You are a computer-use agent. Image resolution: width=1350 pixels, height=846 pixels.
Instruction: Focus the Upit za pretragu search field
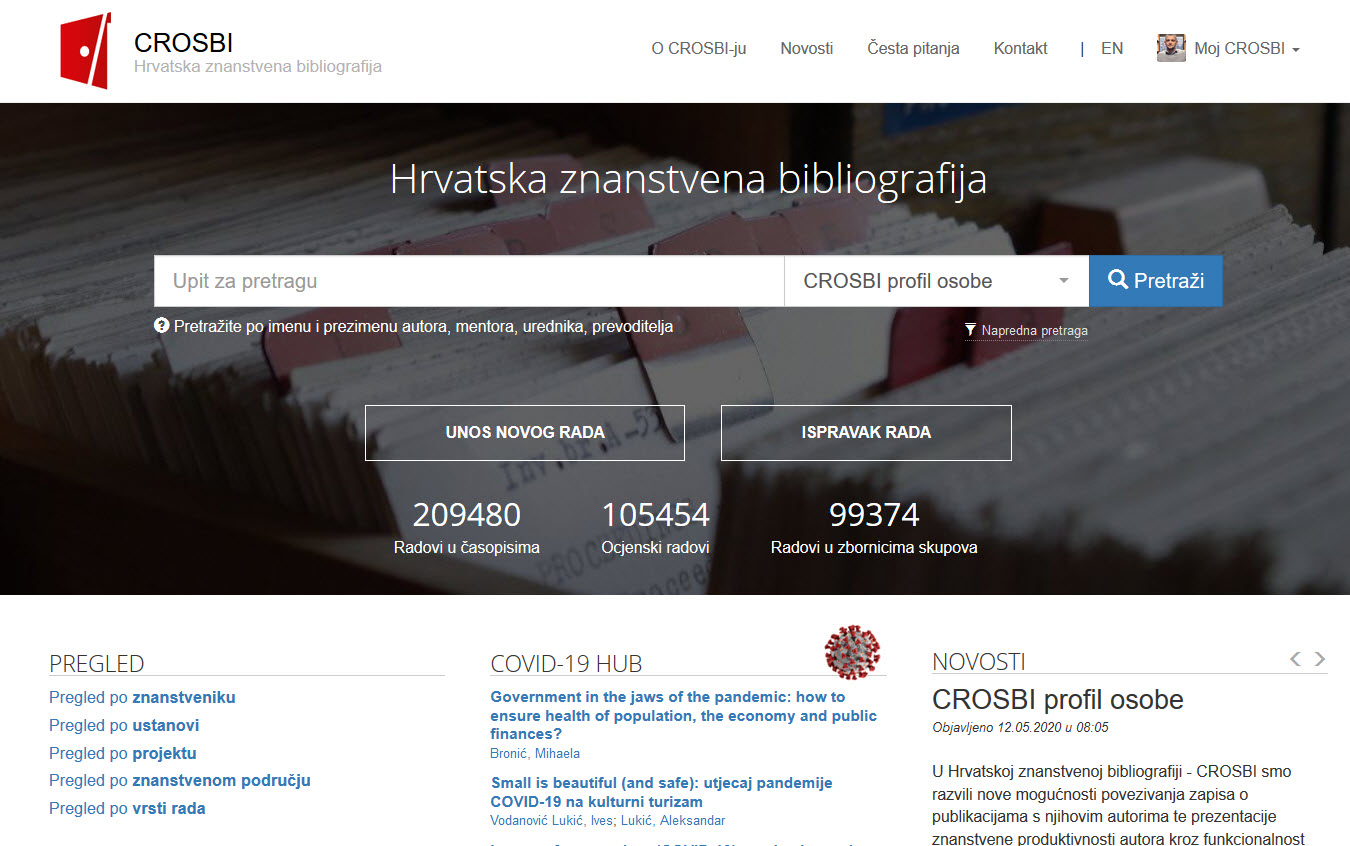468,281
